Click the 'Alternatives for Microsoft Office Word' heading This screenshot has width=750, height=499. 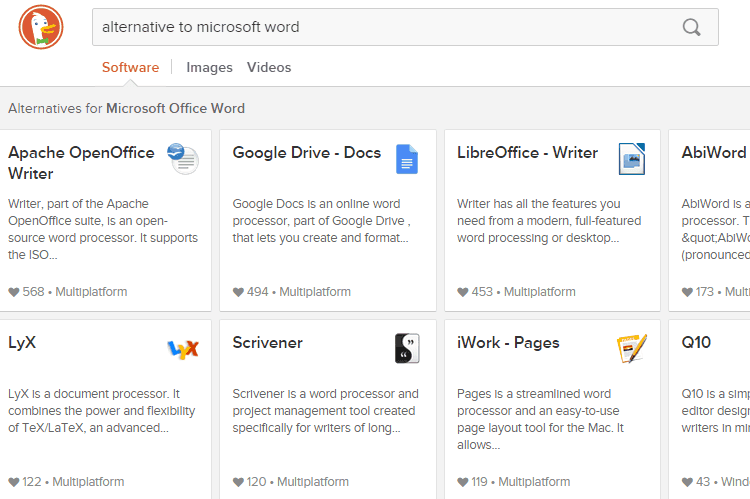126,109
